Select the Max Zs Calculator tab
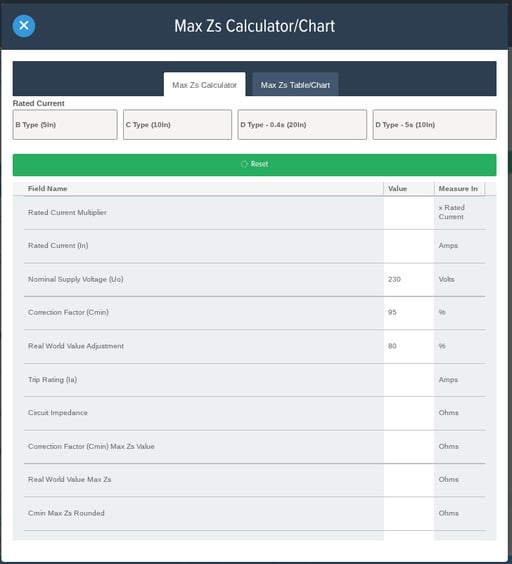 tap(204, 85)
